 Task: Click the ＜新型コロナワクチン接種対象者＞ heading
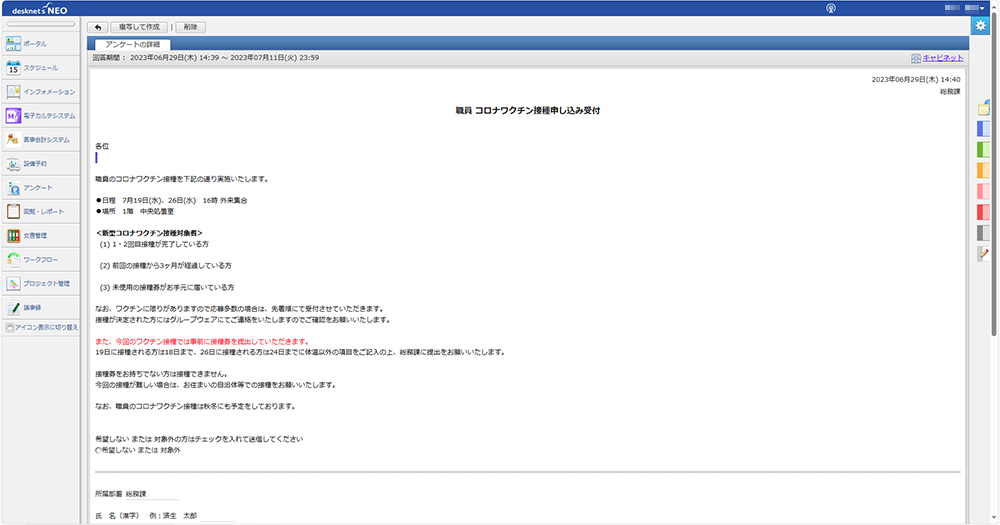tap(149, 233)
